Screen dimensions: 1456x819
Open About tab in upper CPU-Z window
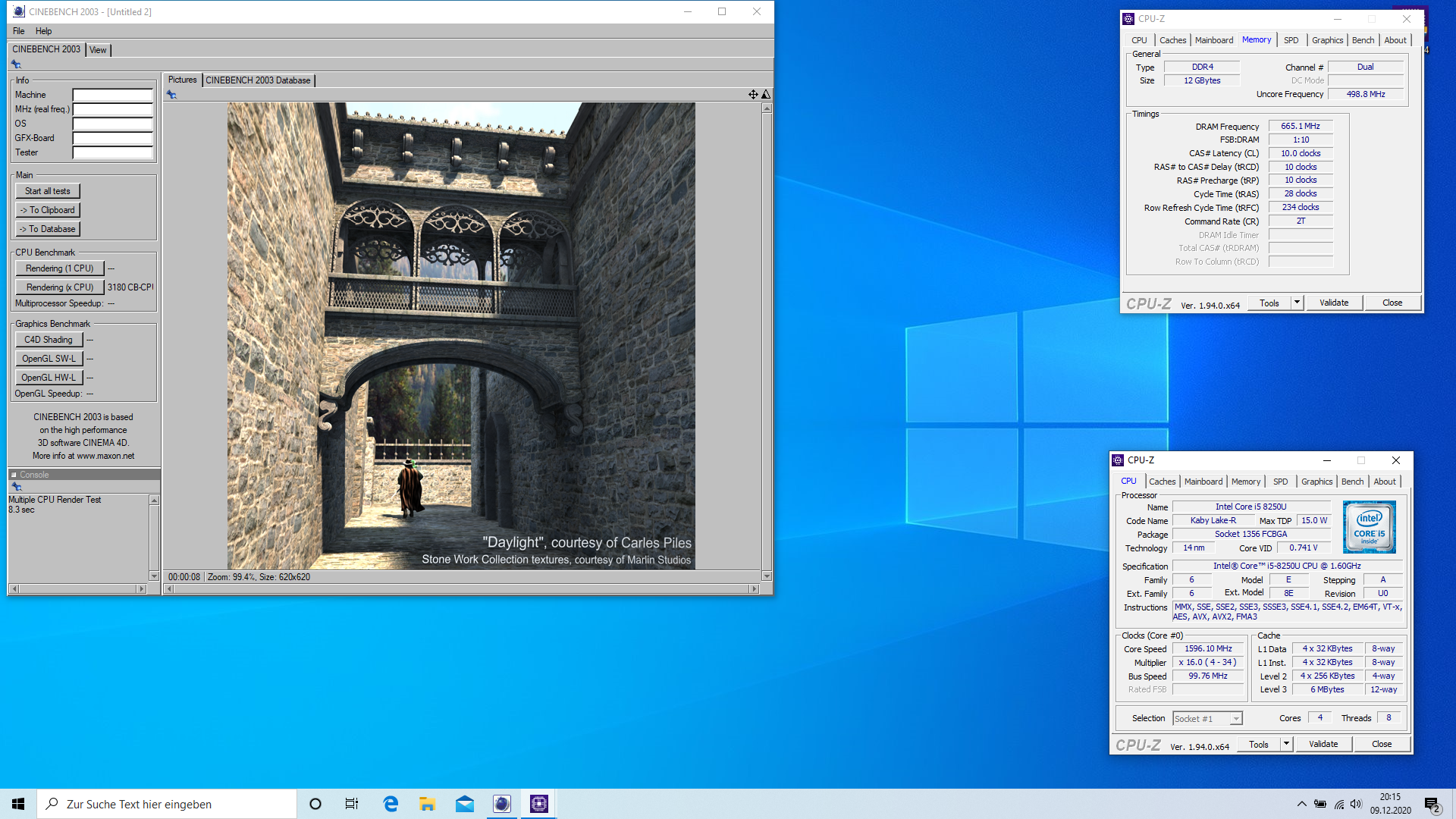tap(1395, 40)
